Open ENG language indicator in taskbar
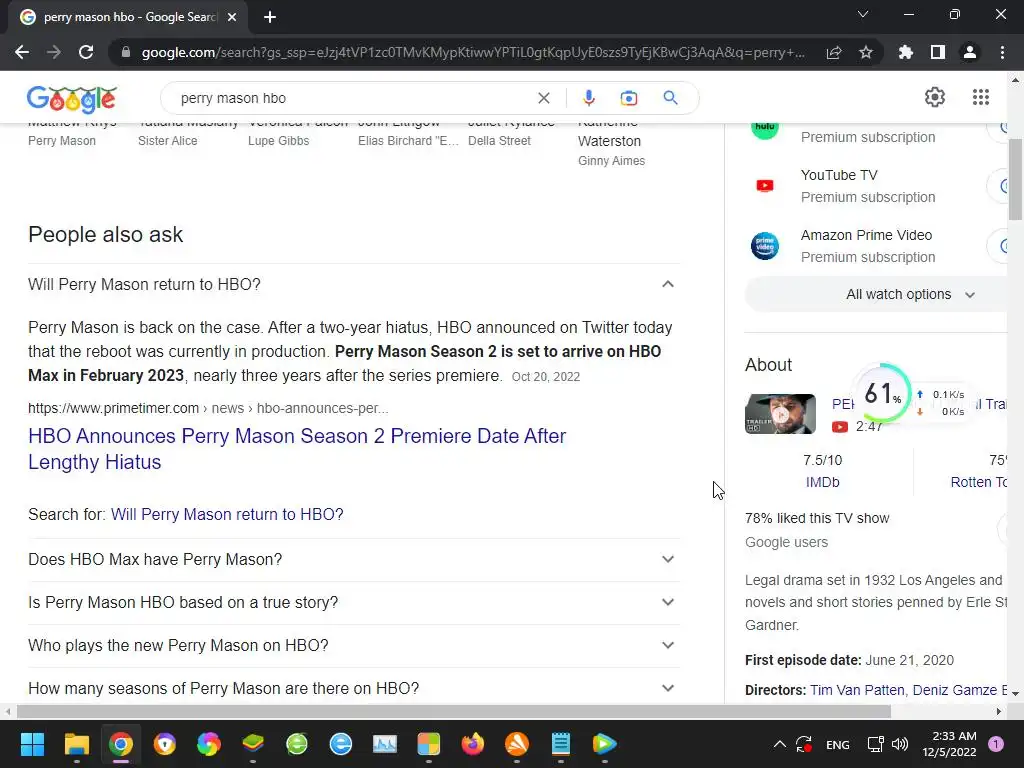 point(837,744)
